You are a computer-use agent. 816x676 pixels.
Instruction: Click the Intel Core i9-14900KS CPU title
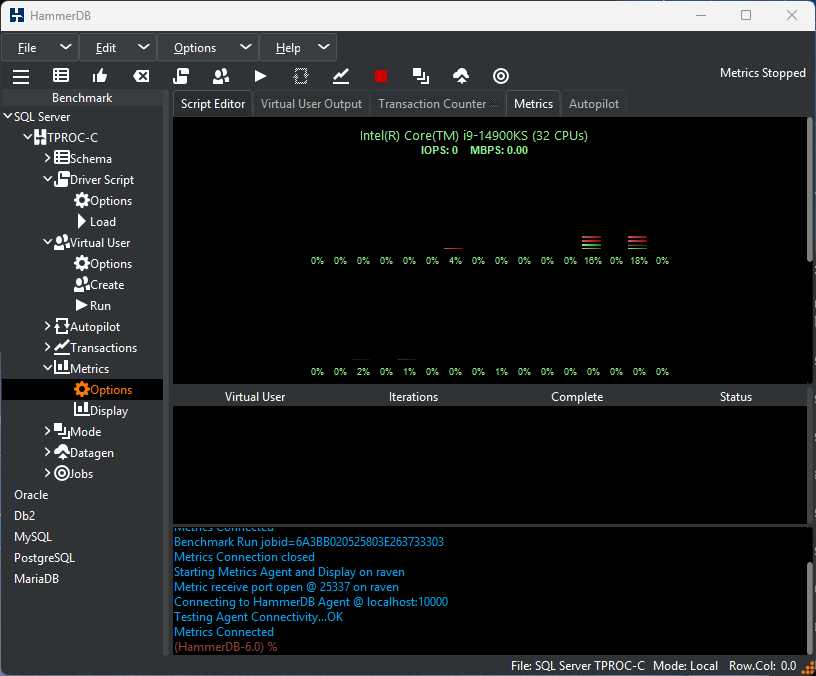tap(474, 135)
